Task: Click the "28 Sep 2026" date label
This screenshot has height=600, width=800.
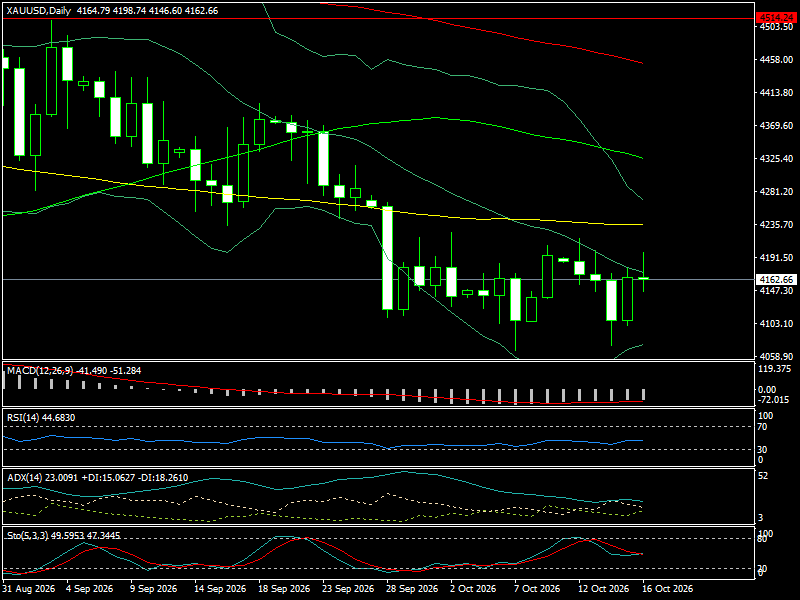Action: pos(412,589)
